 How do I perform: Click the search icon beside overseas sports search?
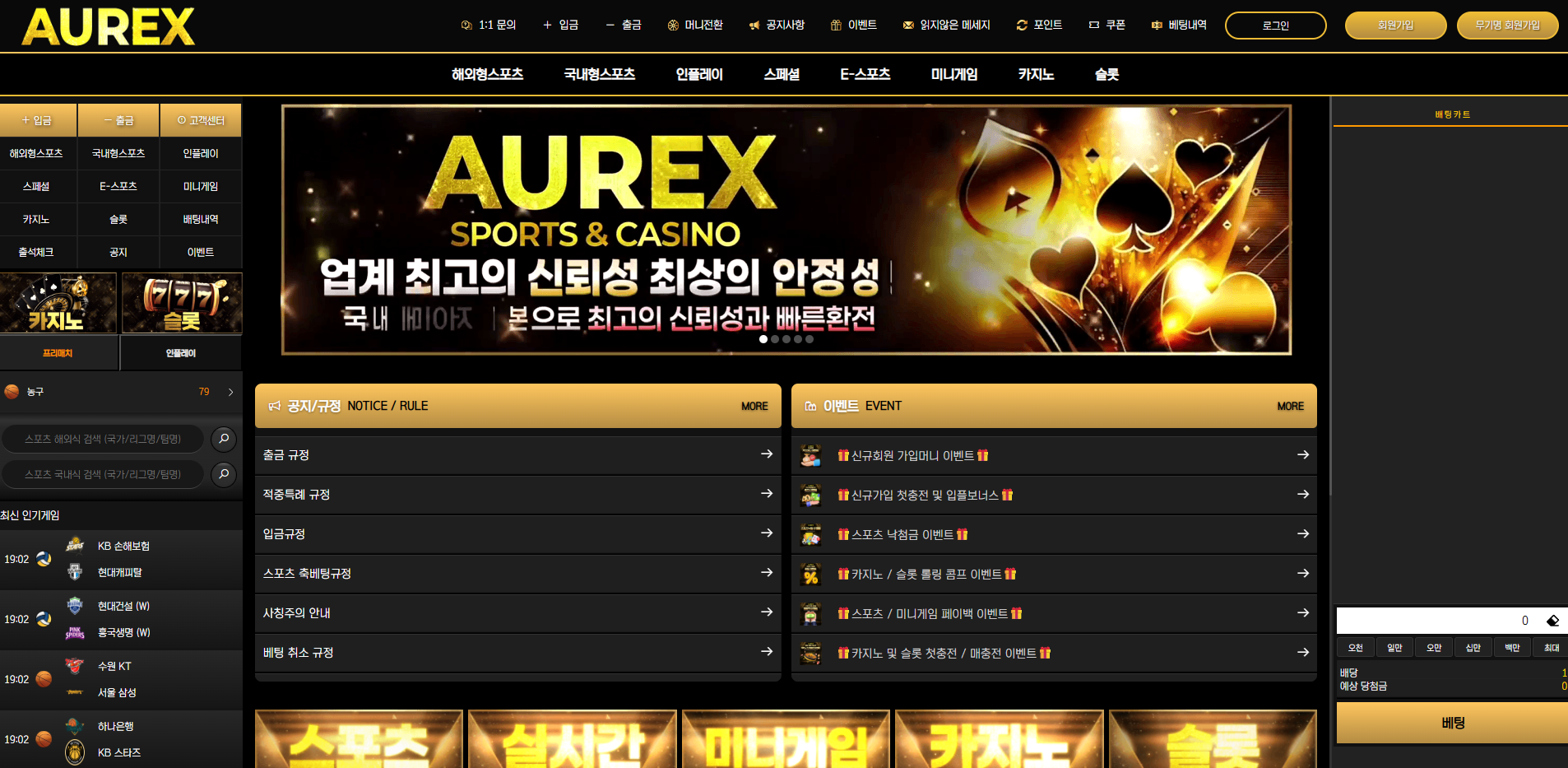[x=224, y=439]
